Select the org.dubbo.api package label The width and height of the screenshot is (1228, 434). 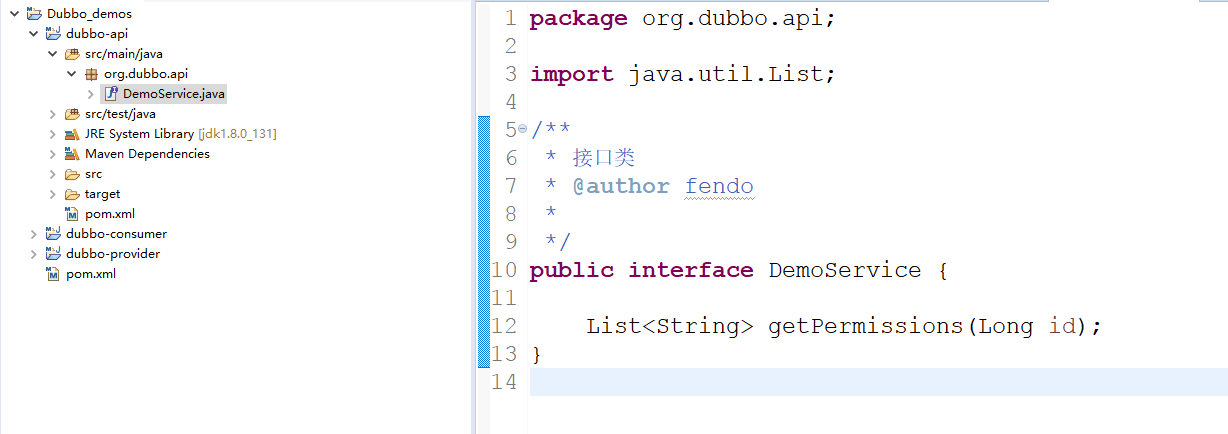(146, 74)
